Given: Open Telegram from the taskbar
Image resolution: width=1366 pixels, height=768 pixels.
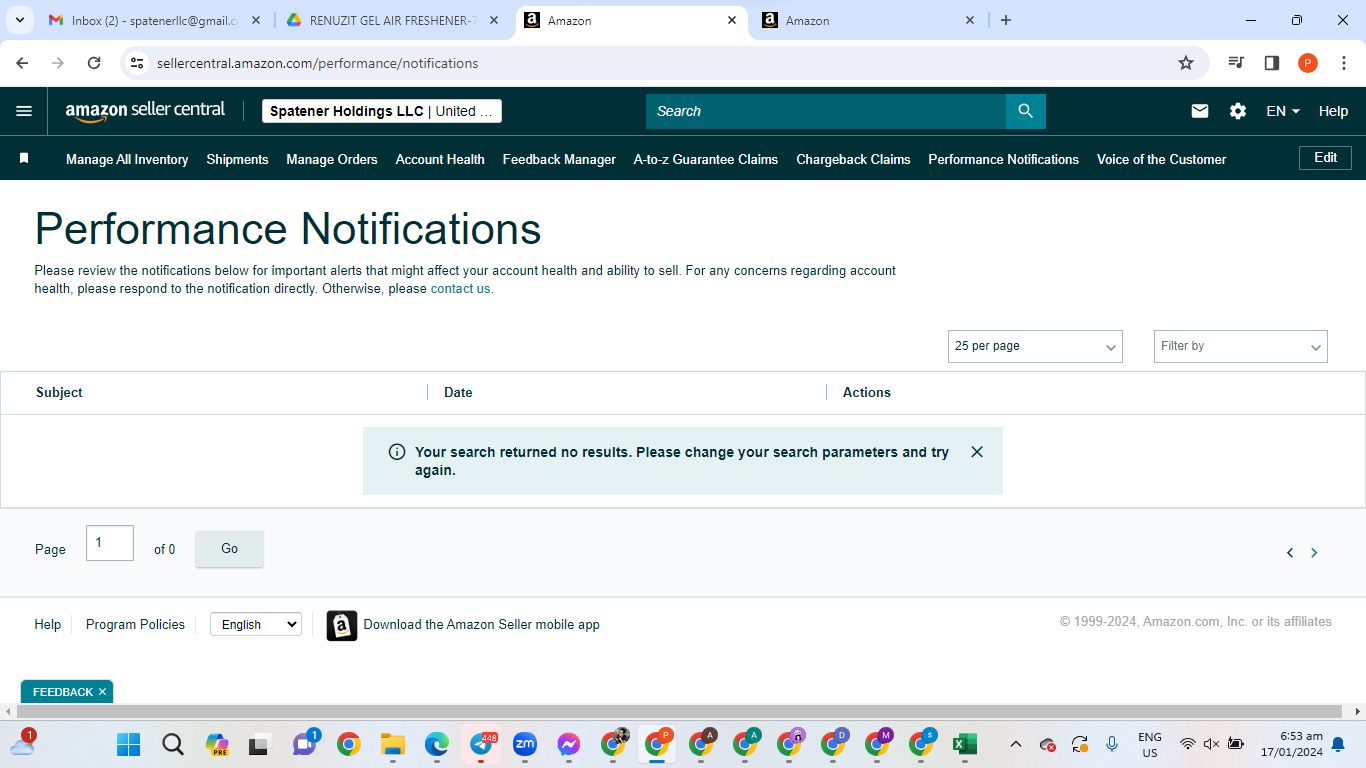Looking at the screenshot, I should (482, 744).
